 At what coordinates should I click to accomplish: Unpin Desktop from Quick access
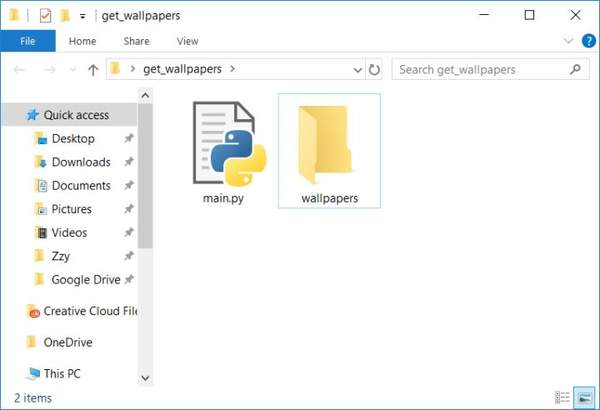128,139
